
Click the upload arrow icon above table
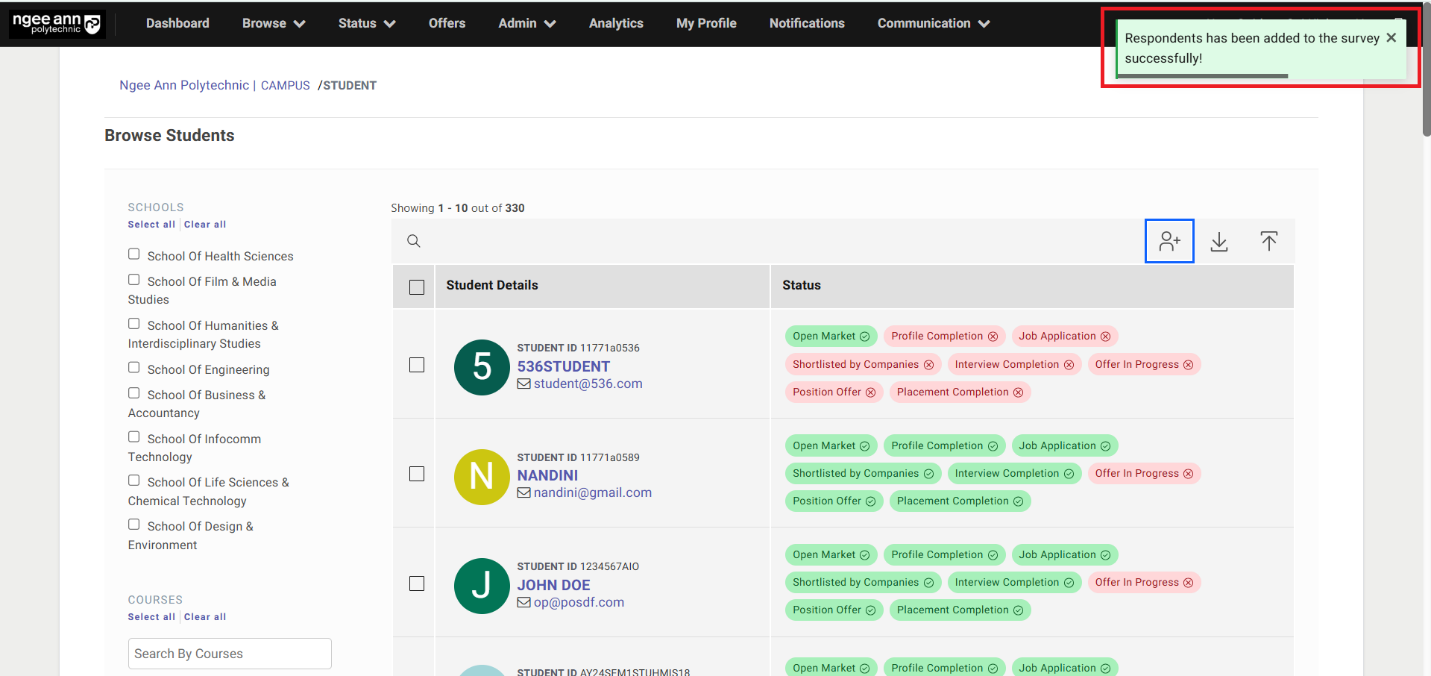(1268, 242)
